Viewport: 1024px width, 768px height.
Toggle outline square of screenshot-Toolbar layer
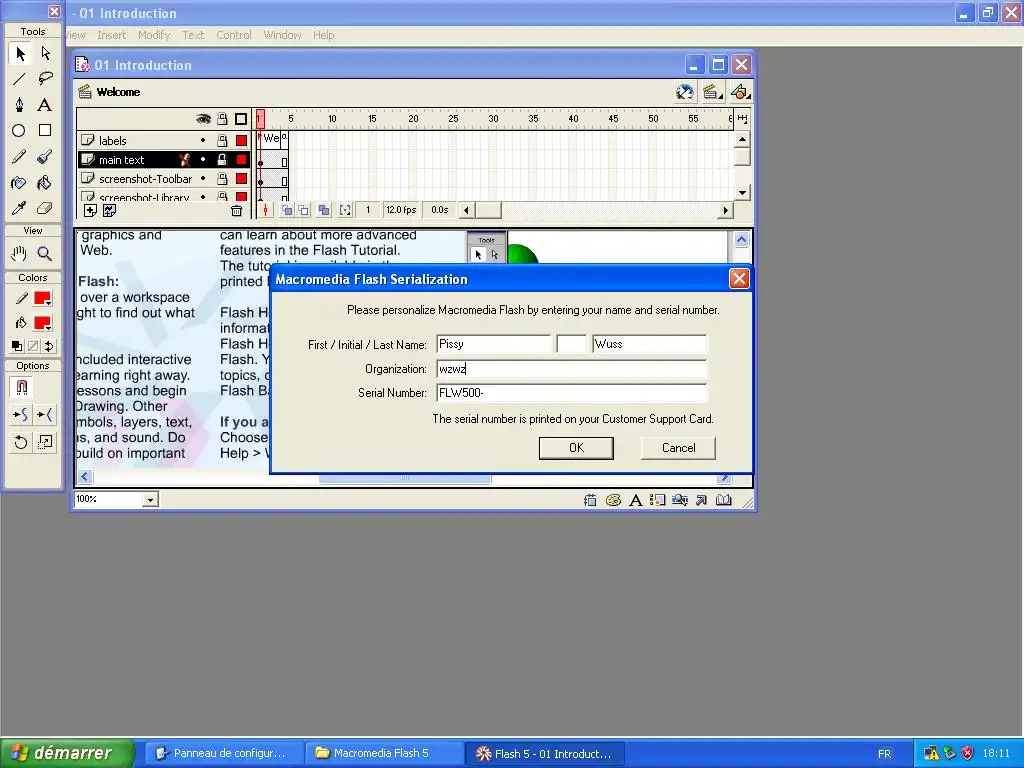242,178
